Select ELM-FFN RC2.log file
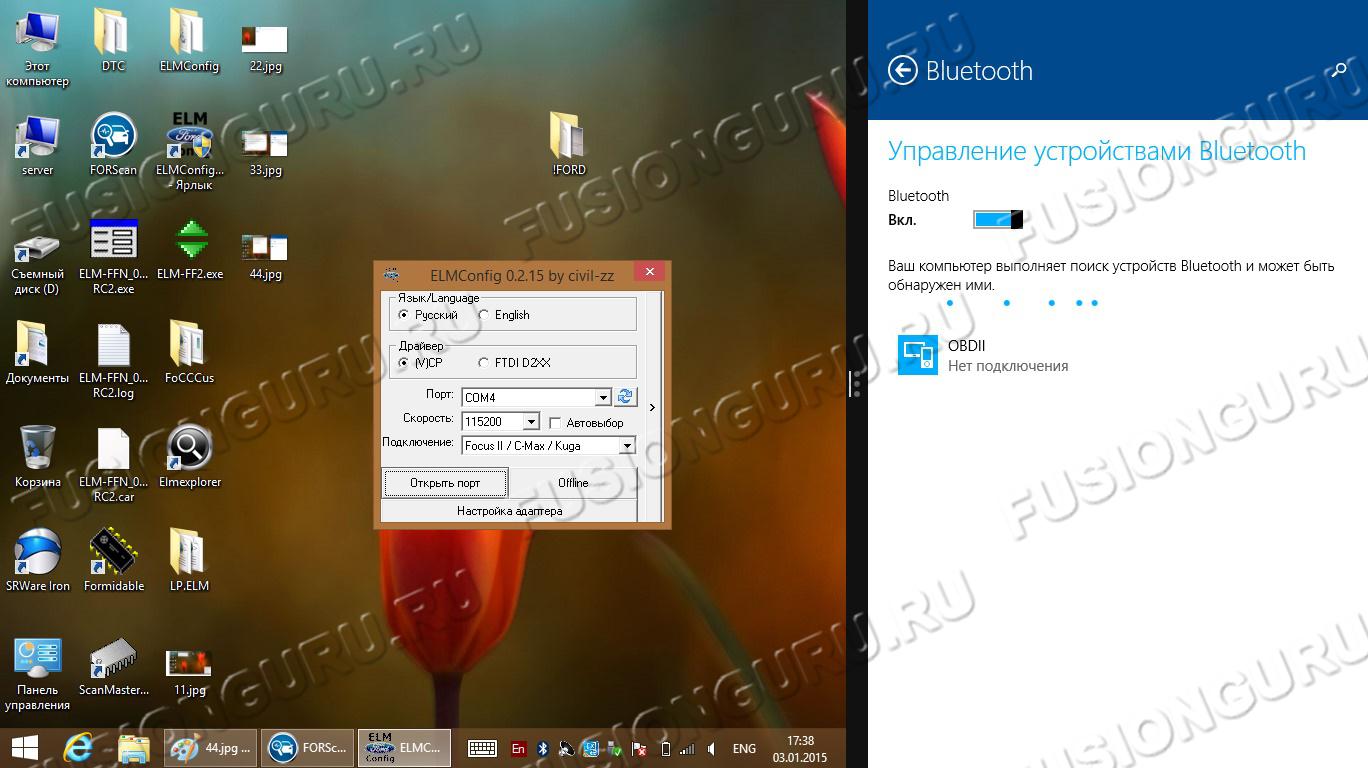 tap(113, 360)
